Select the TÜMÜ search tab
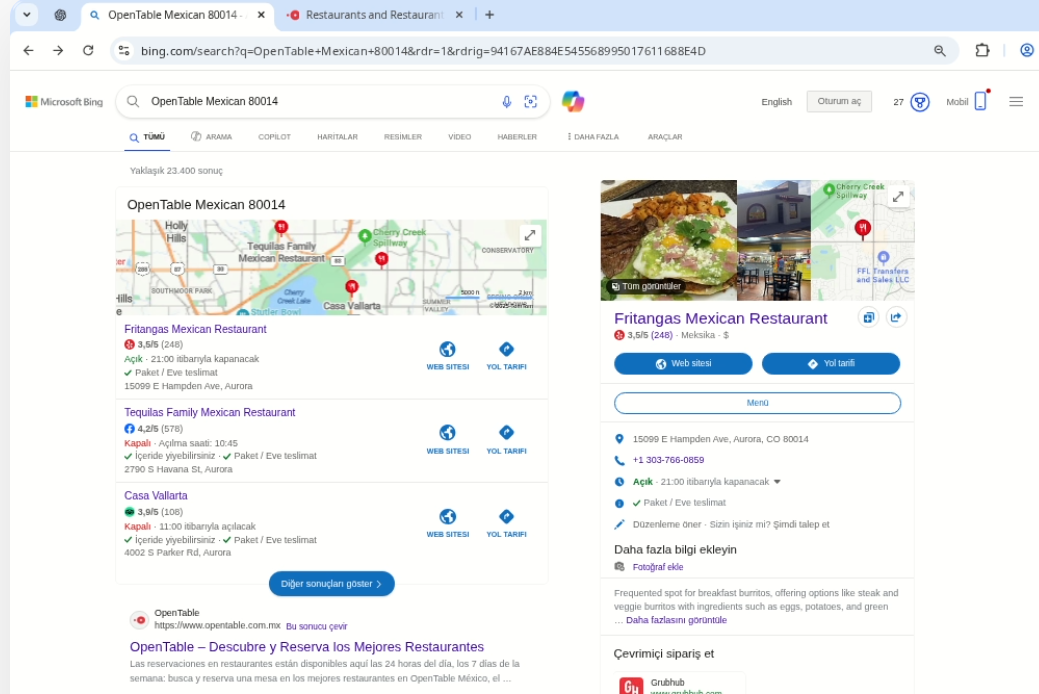 coord(147,137)
